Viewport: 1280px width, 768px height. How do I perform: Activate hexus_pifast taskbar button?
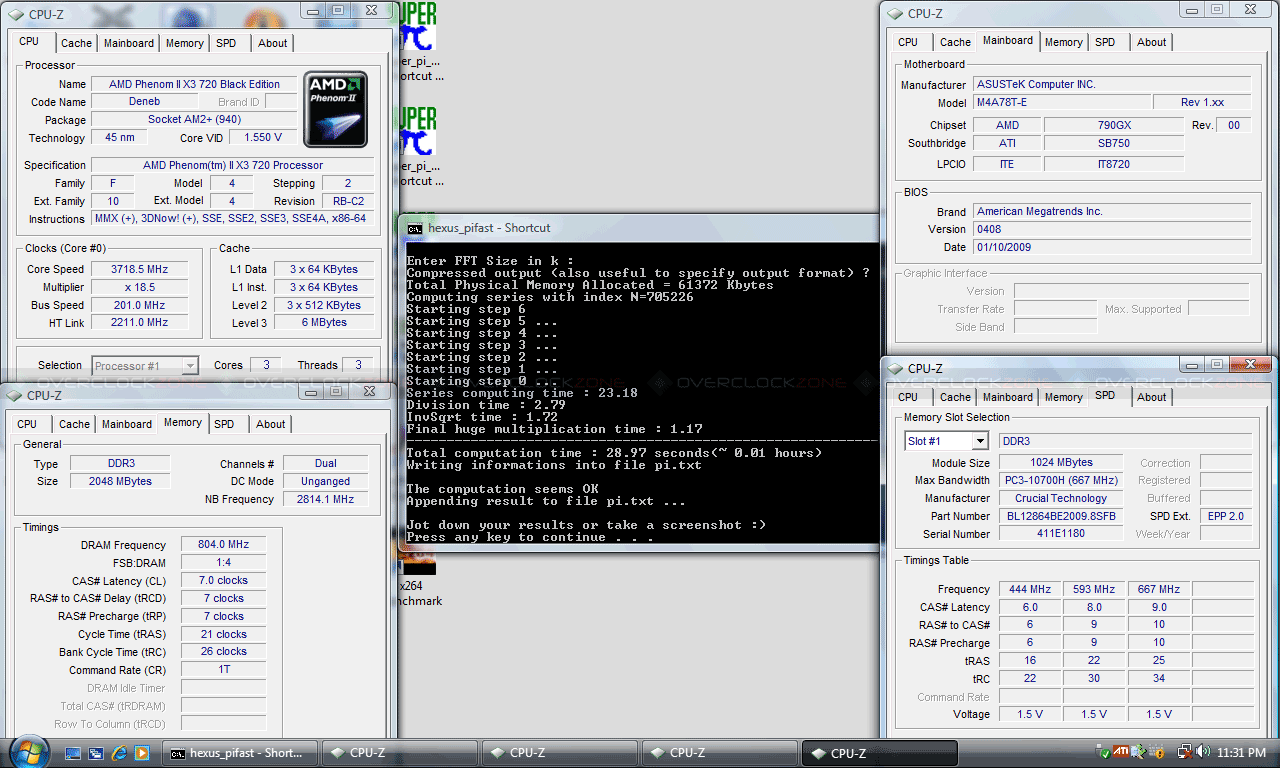pos(240,753)
